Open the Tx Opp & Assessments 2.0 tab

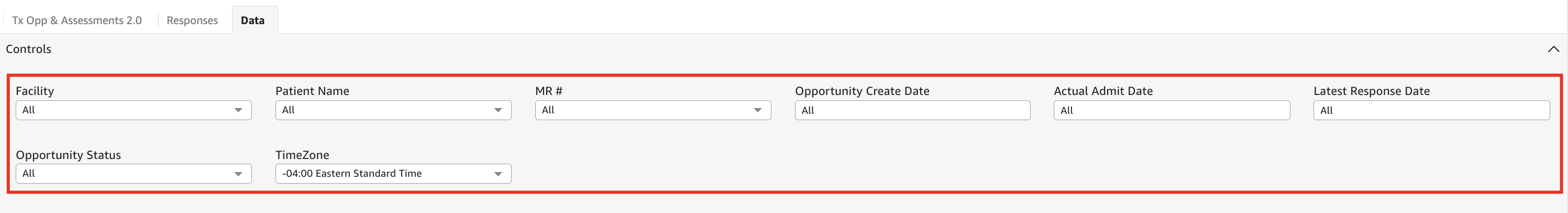[76, 21]
